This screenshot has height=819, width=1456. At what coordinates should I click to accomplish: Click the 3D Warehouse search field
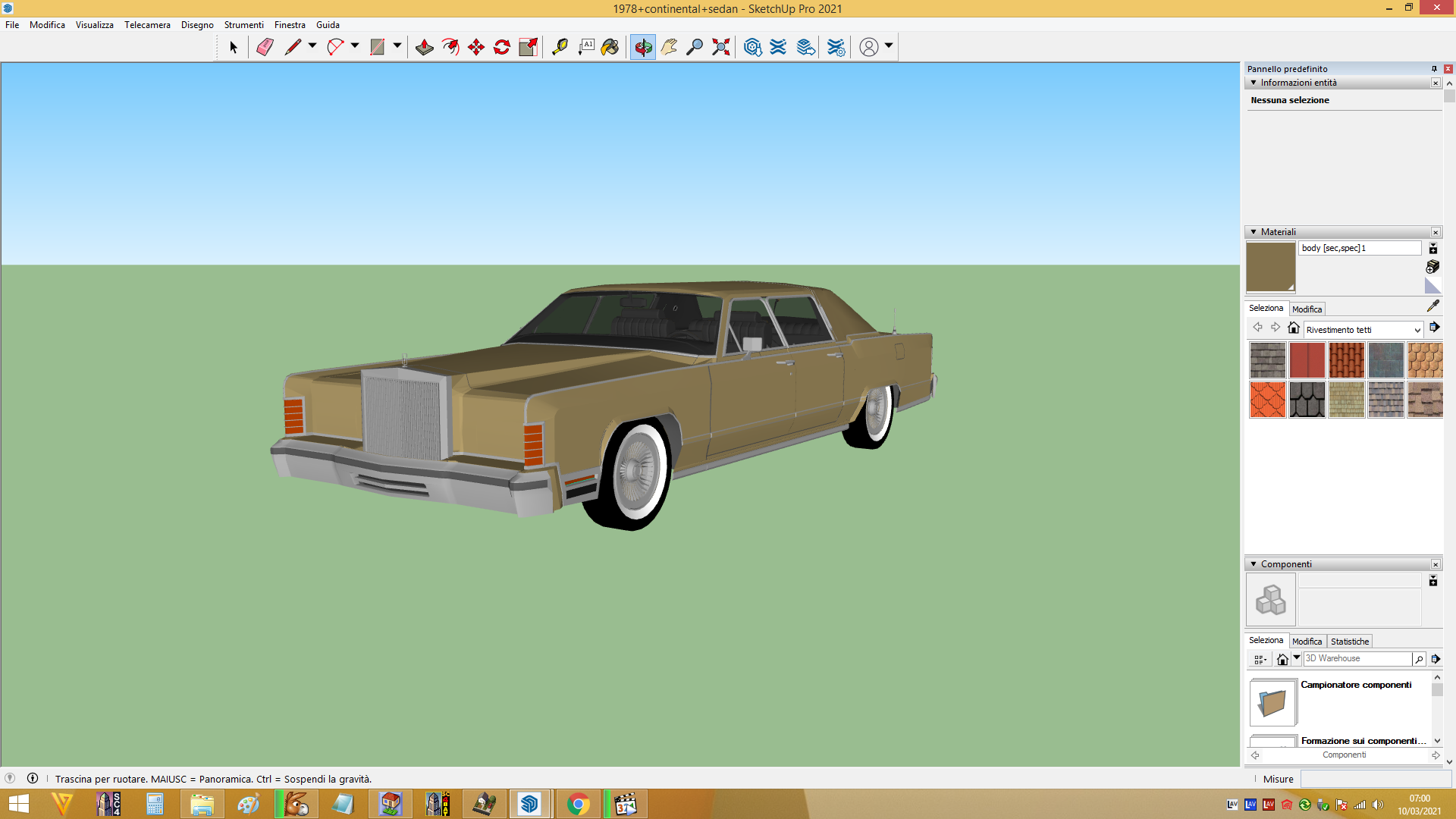(1357, 658)
